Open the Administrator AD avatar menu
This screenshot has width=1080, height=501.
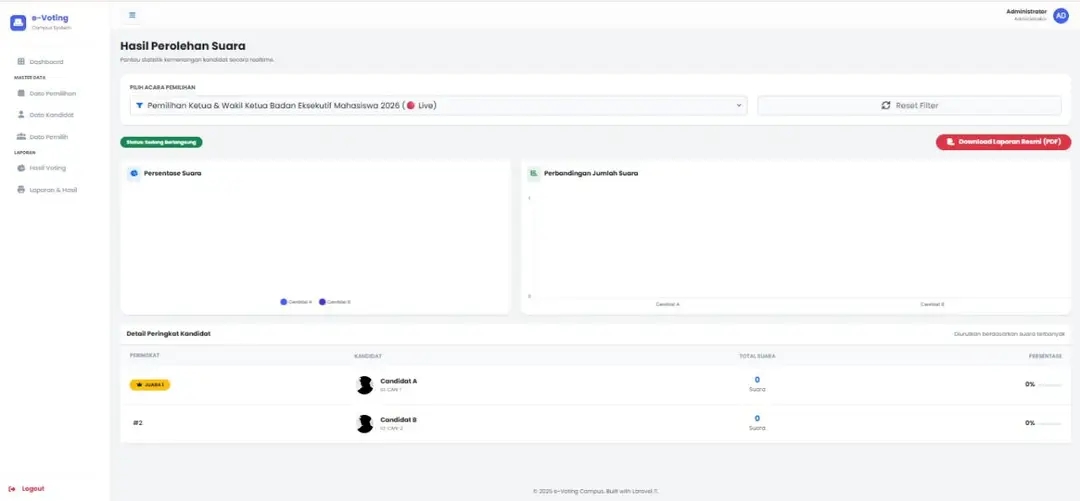tap(1061, 16)
